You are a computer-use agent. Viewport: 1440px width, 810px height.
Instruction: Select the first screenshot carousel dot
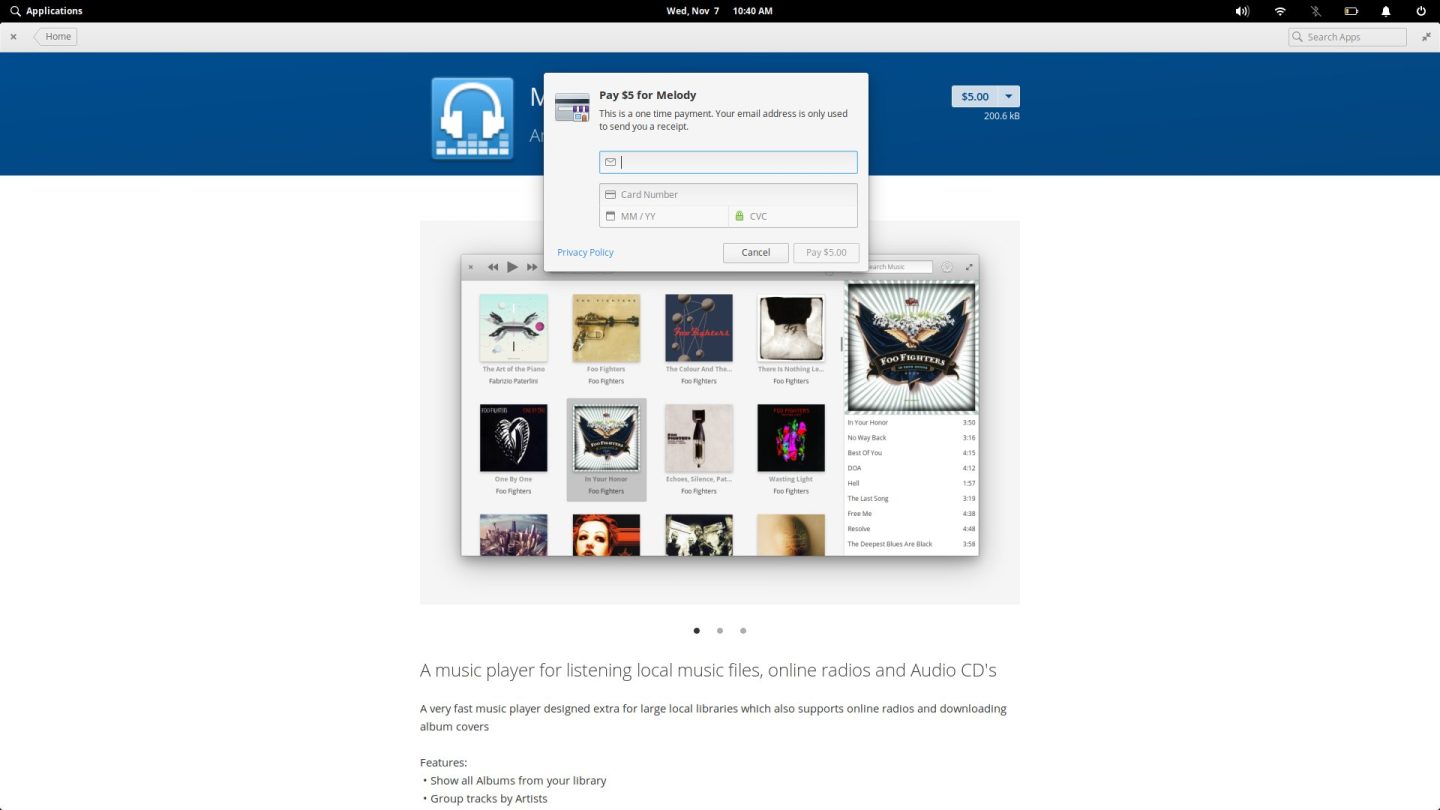coord(697,631)
